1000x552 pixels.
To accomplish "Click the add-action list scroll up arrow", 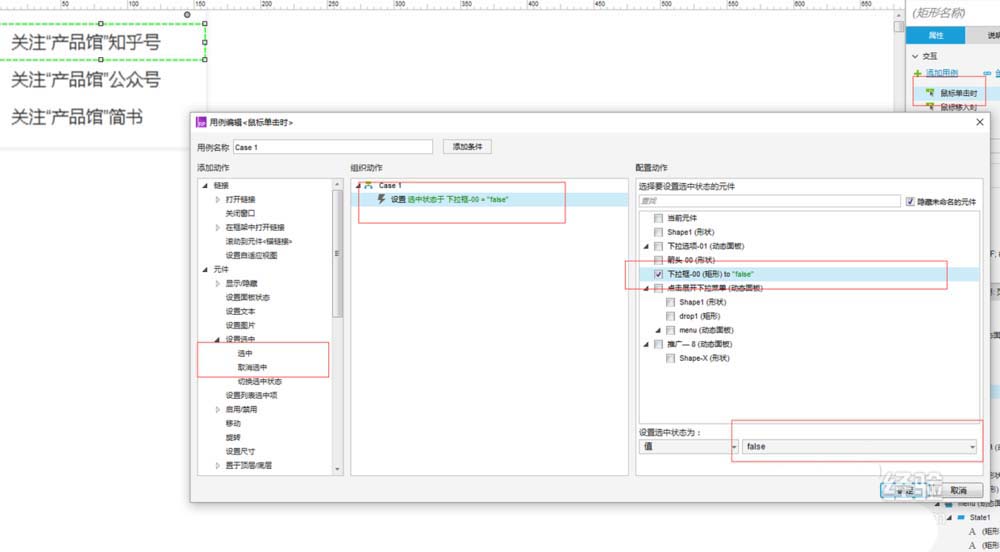I will [x=337, y=184].
